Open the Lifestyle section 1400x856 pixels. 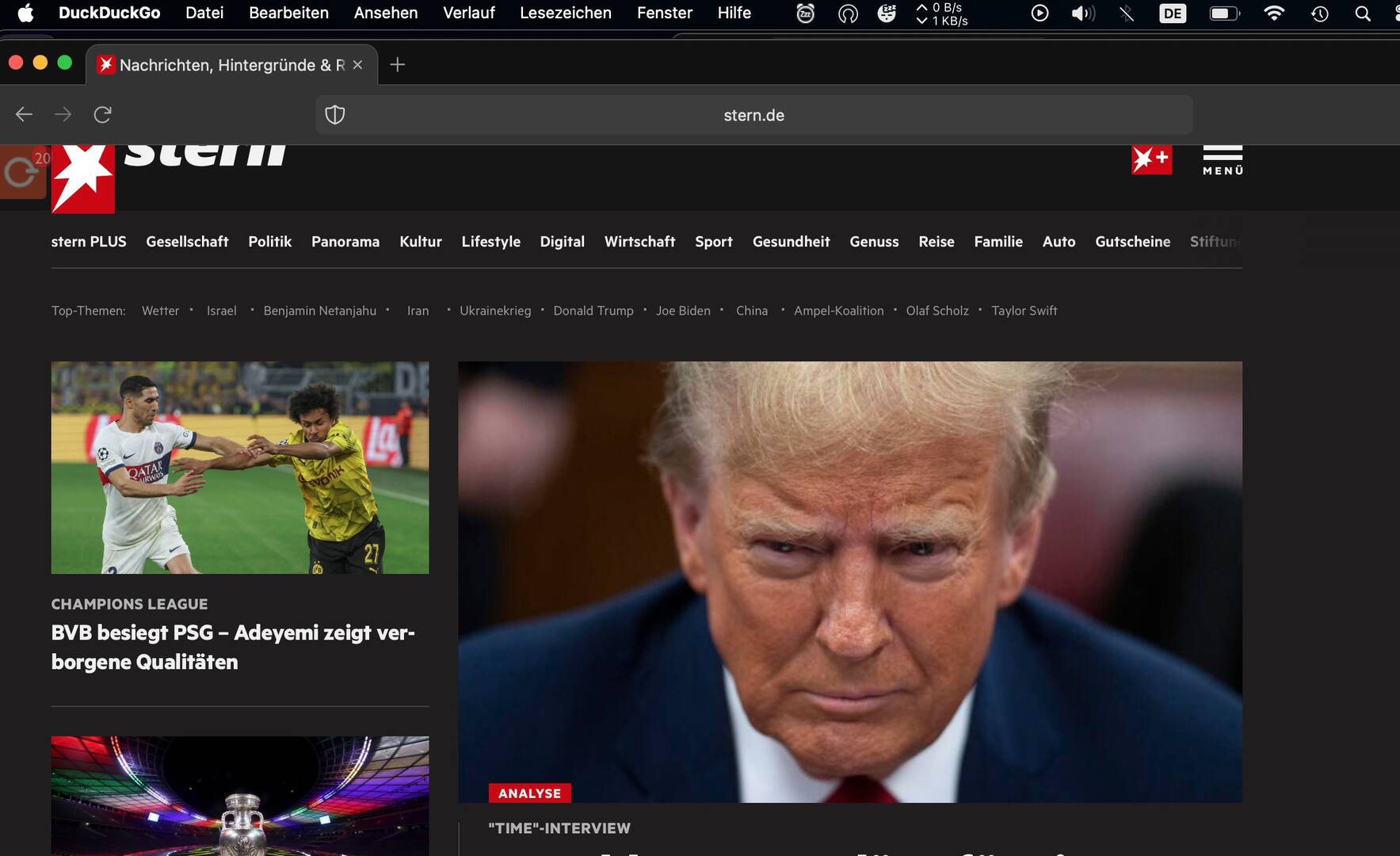tap(491, 242)
